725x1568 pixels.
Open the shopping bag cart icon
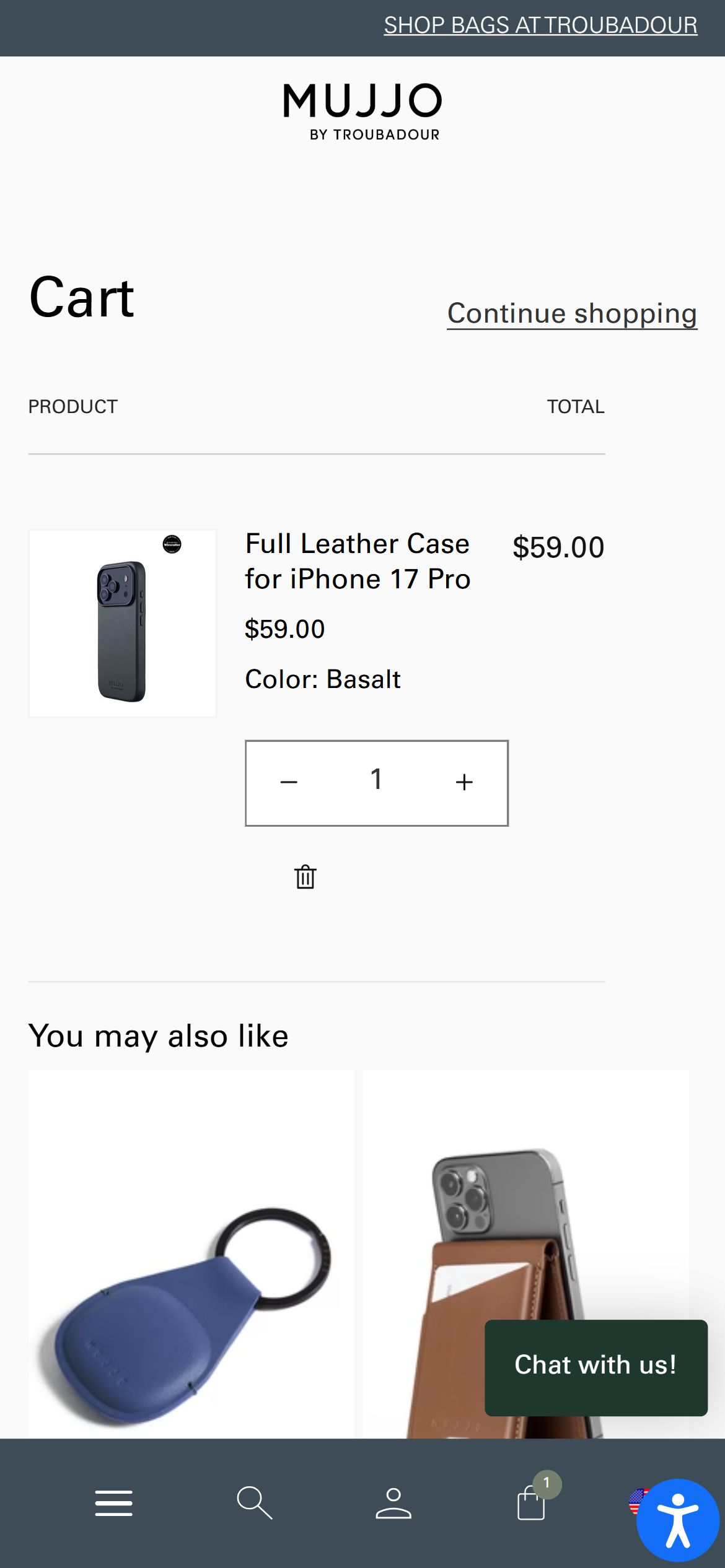(x=531, y=1503)
